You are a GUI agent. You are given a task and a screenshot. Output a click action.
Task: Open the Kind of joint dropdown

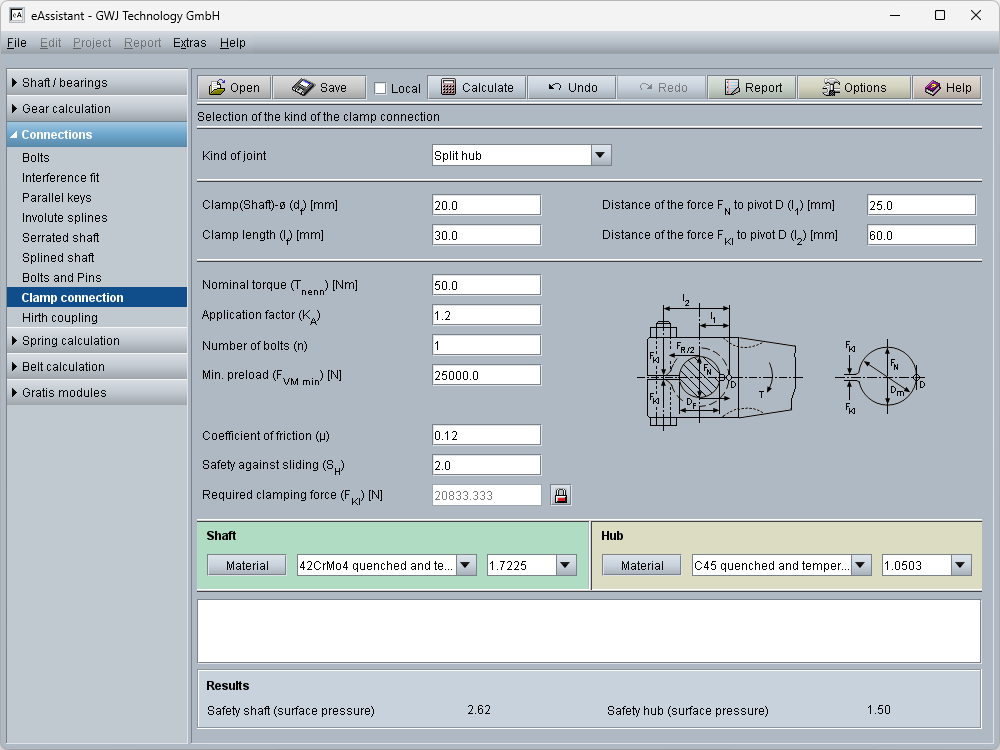point(600,155)
